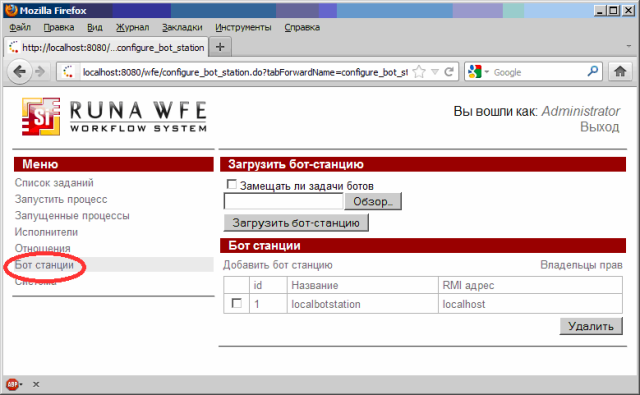Click the Обзор browse button

(x=373, y=201)
